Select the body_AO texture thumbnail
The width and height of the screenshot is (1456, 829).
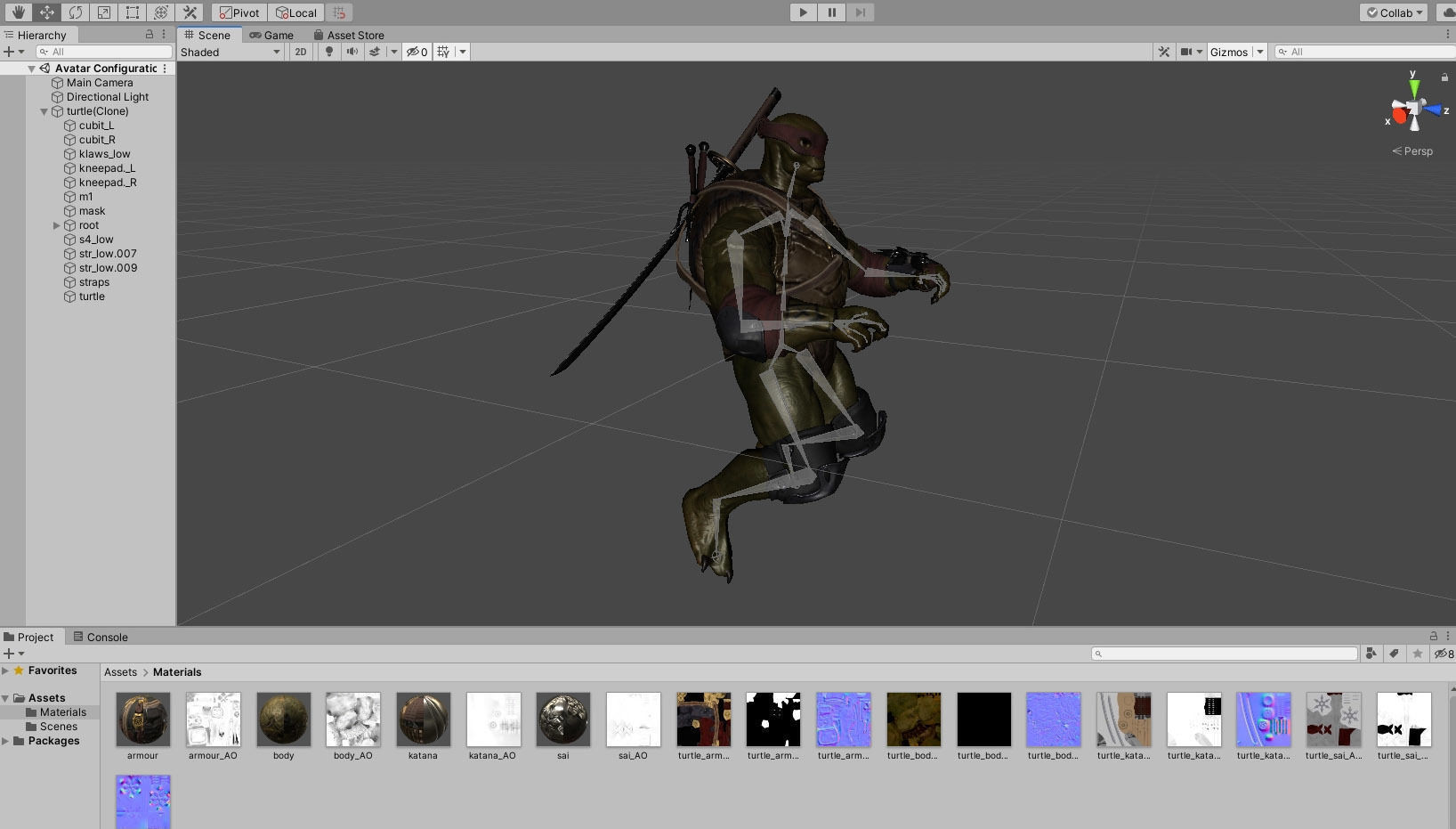click(x=352, y=719)
